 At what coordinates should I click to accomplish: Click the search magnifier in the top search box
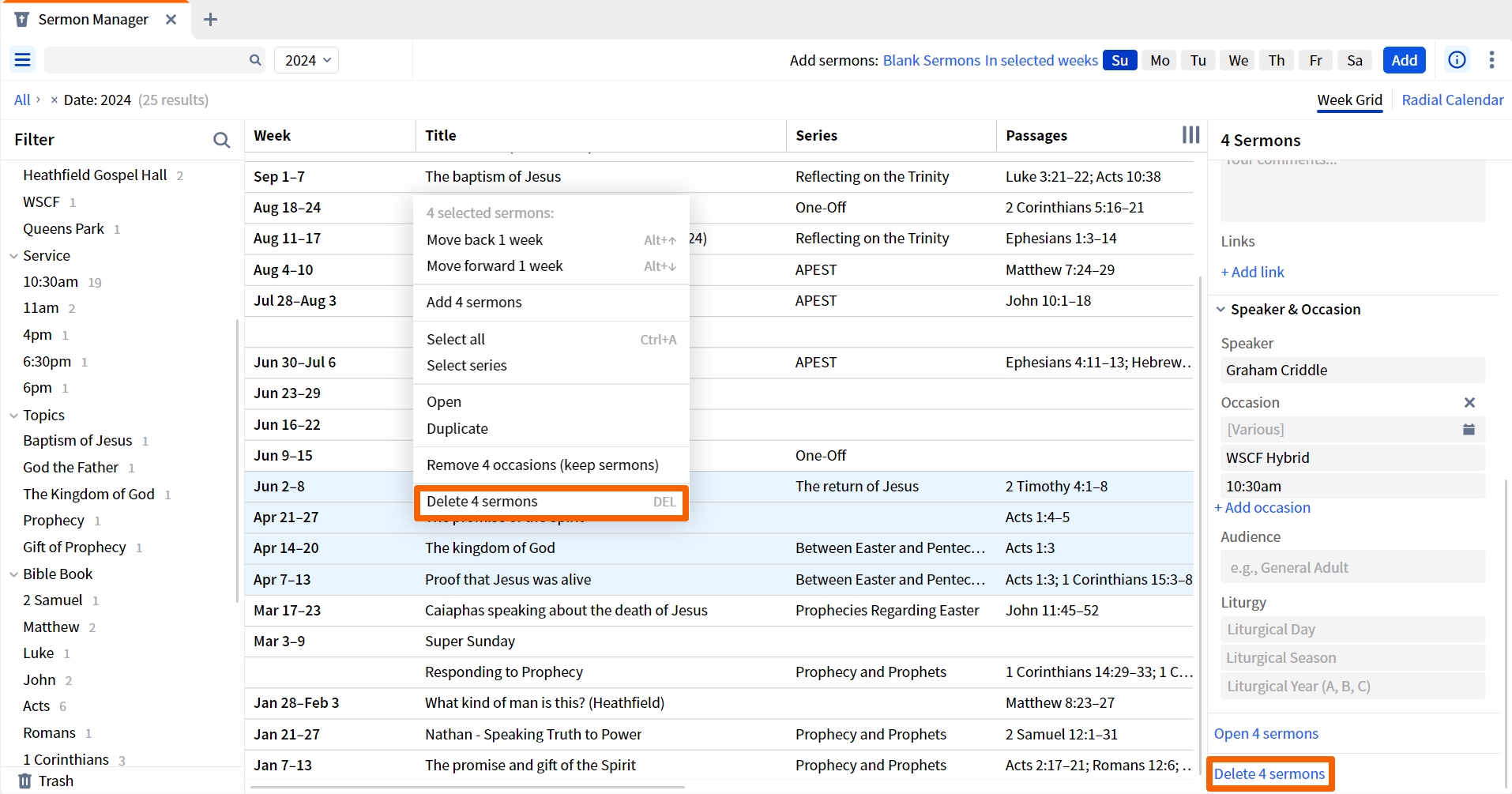255,60
